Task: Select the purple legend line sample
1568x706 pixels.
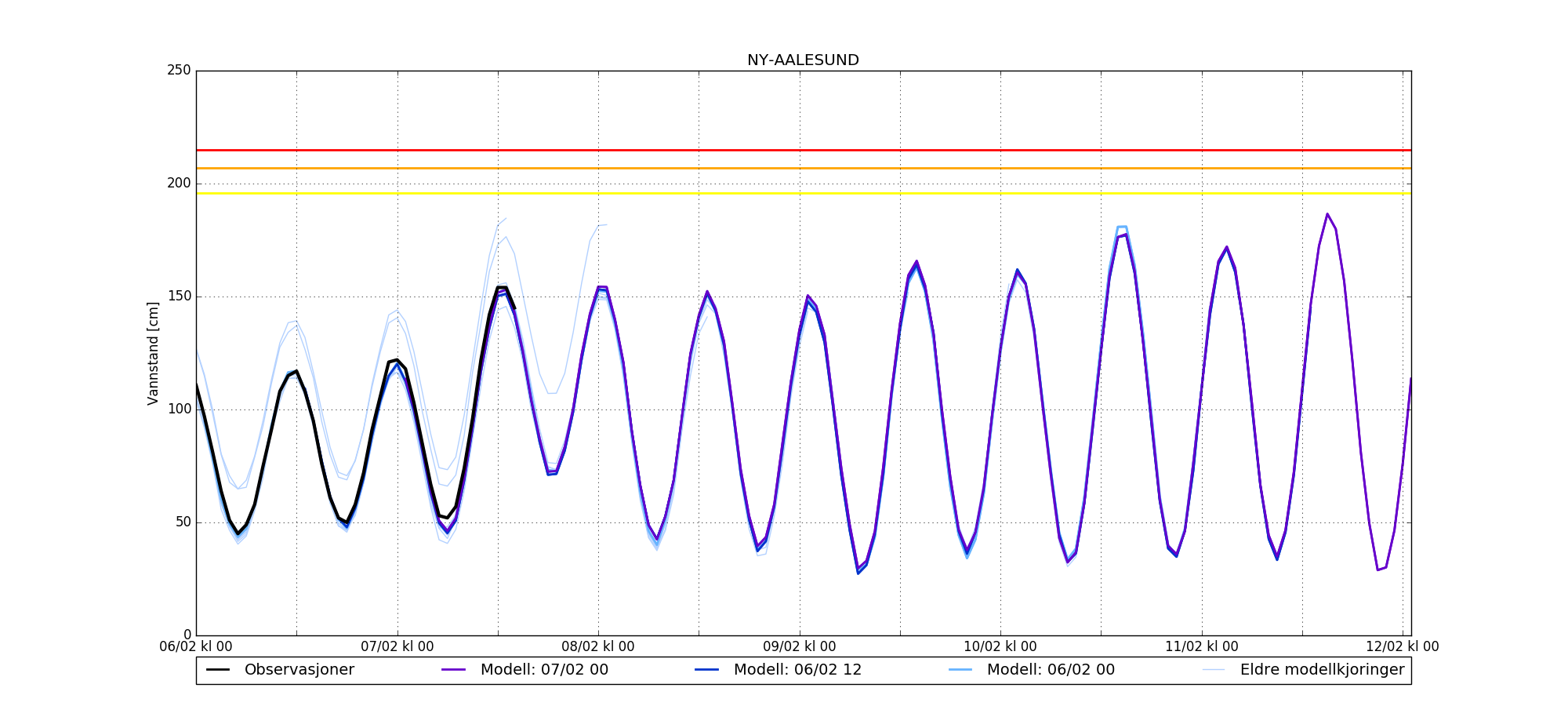Action: coord(454,670)
